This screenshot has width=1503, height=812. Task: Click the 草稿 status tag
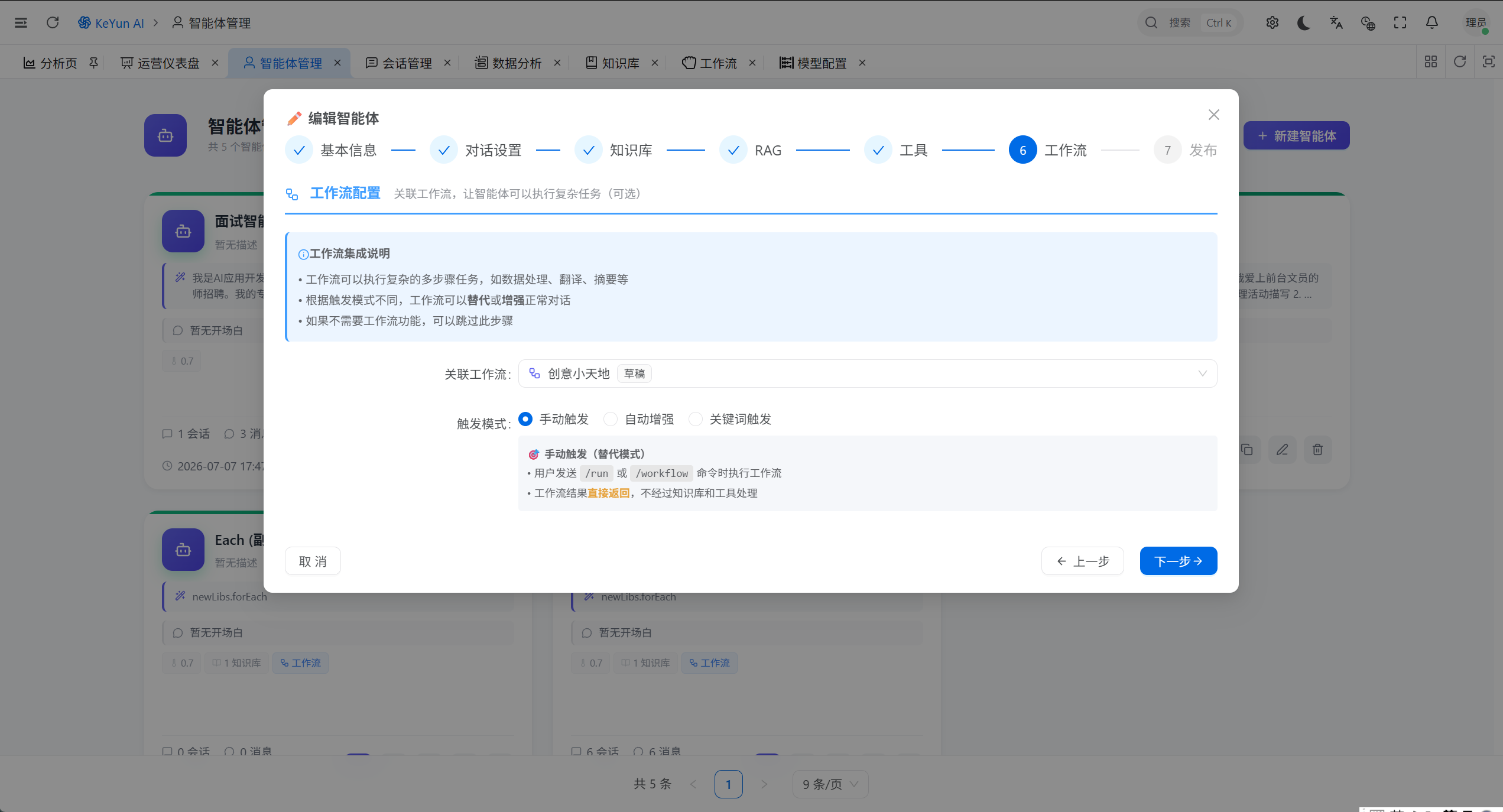pos(634,373)
